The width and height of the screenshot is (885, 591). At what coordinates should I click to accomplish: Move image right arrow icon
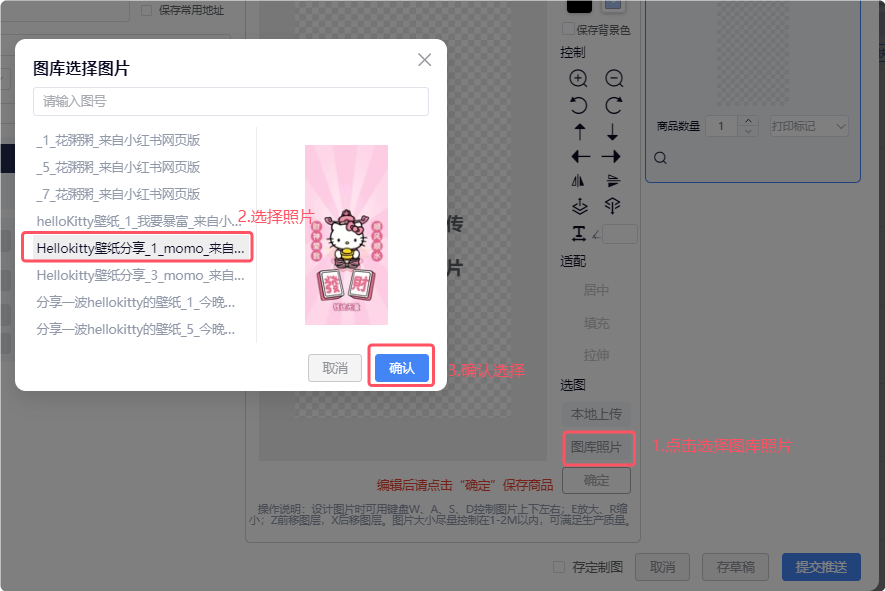coord(611,156)
